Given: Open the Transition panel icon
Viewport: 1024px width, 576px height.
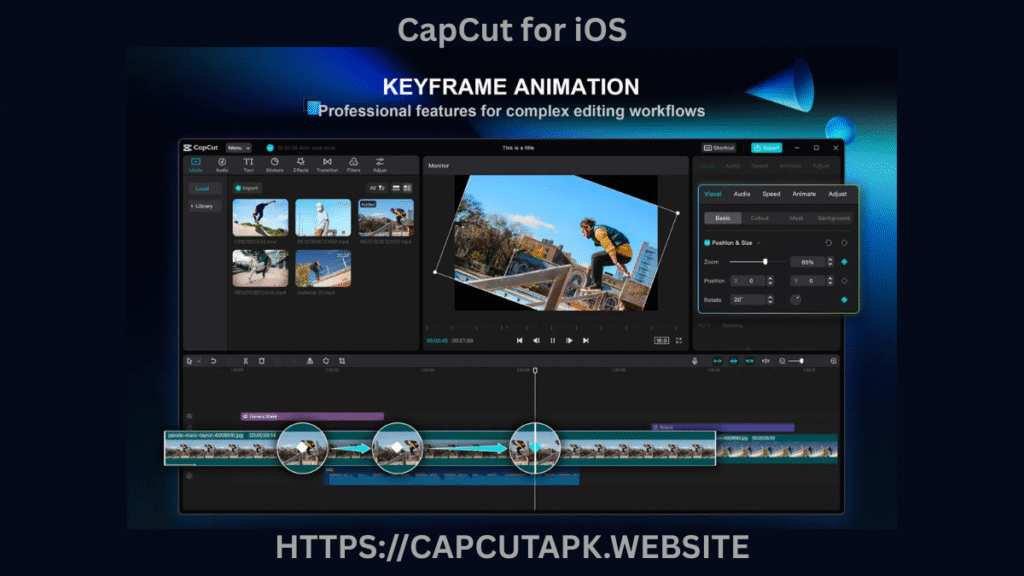Looking at the screenshot, I should pyautogui.click(x=327, y=161).
